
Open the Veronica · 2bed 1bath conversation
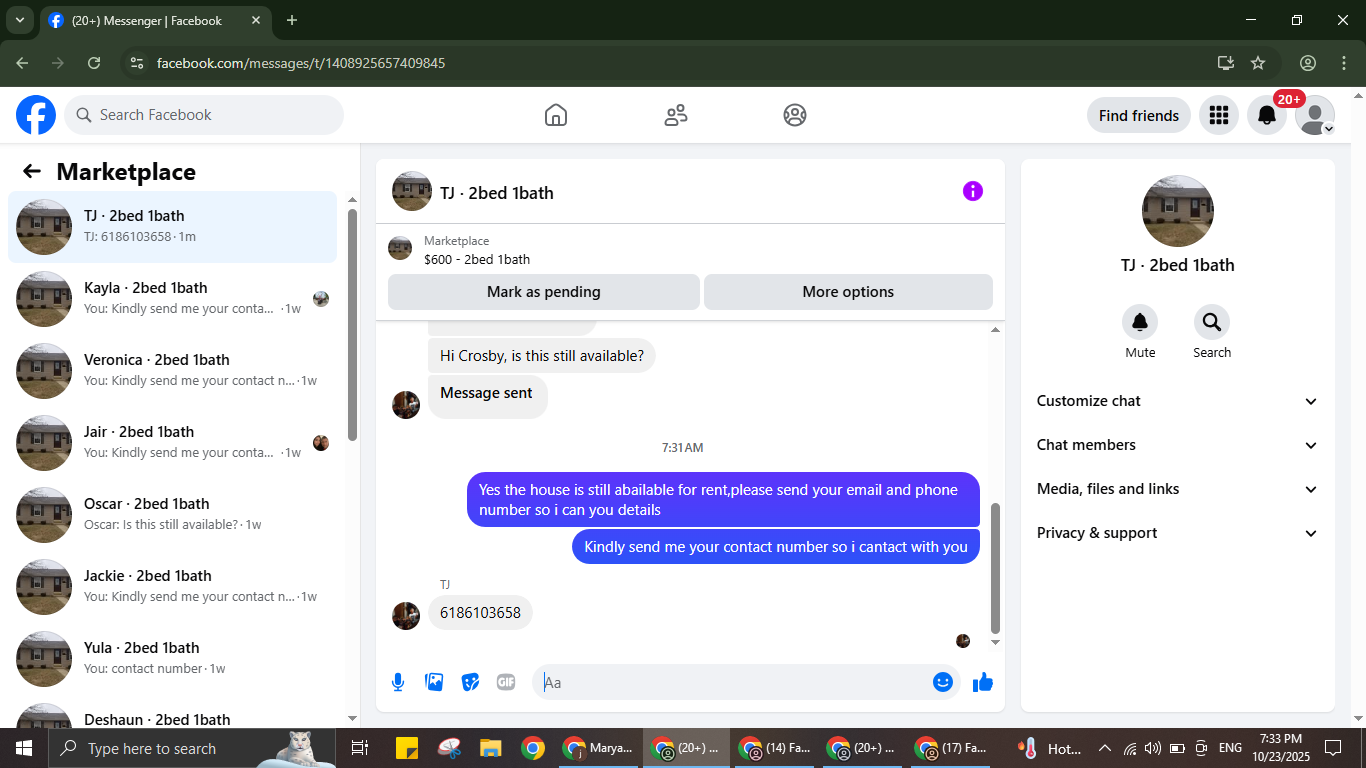[173, 371]
